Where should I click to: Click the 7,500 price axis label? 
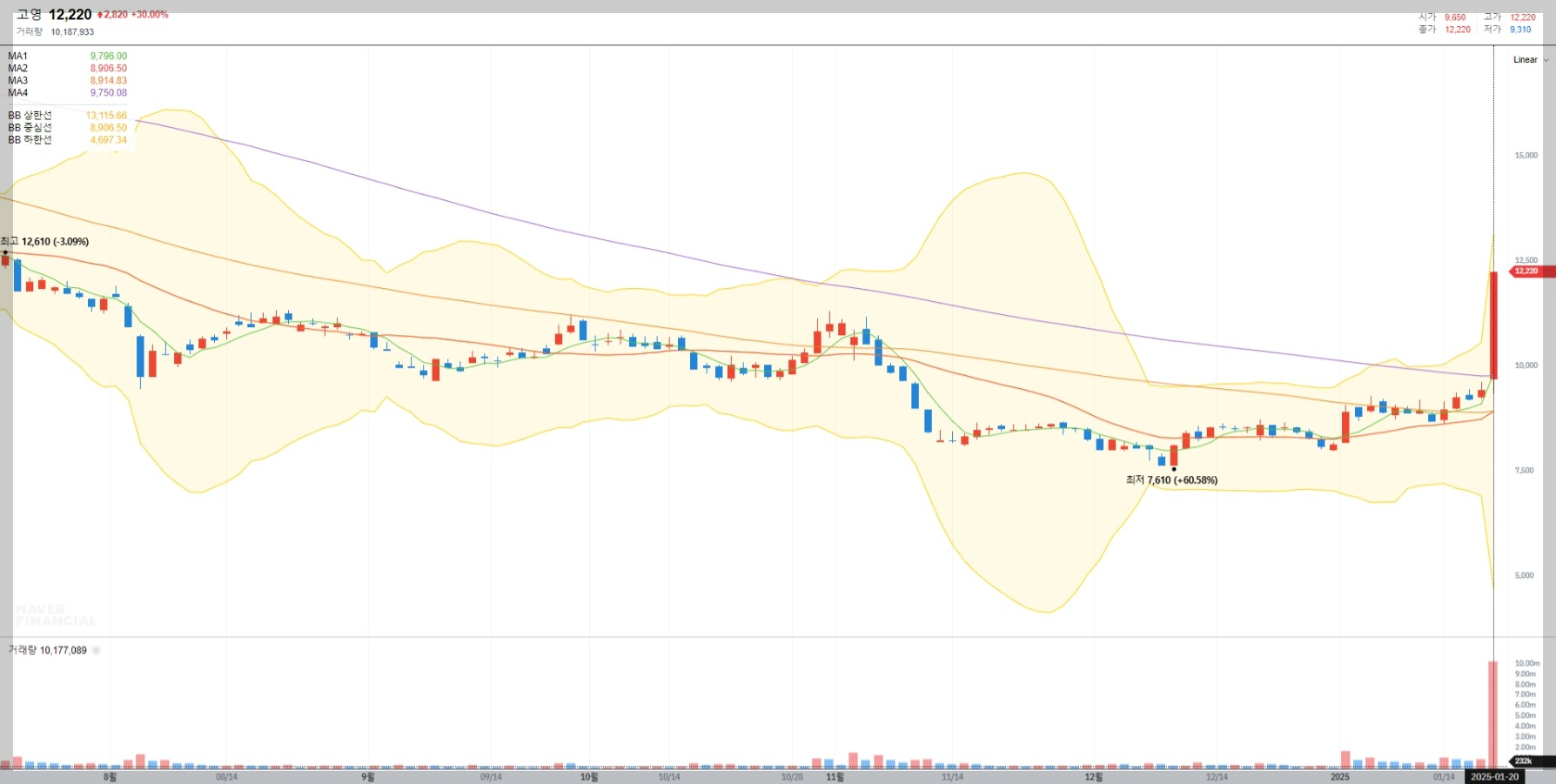[x=1525, y=471]
